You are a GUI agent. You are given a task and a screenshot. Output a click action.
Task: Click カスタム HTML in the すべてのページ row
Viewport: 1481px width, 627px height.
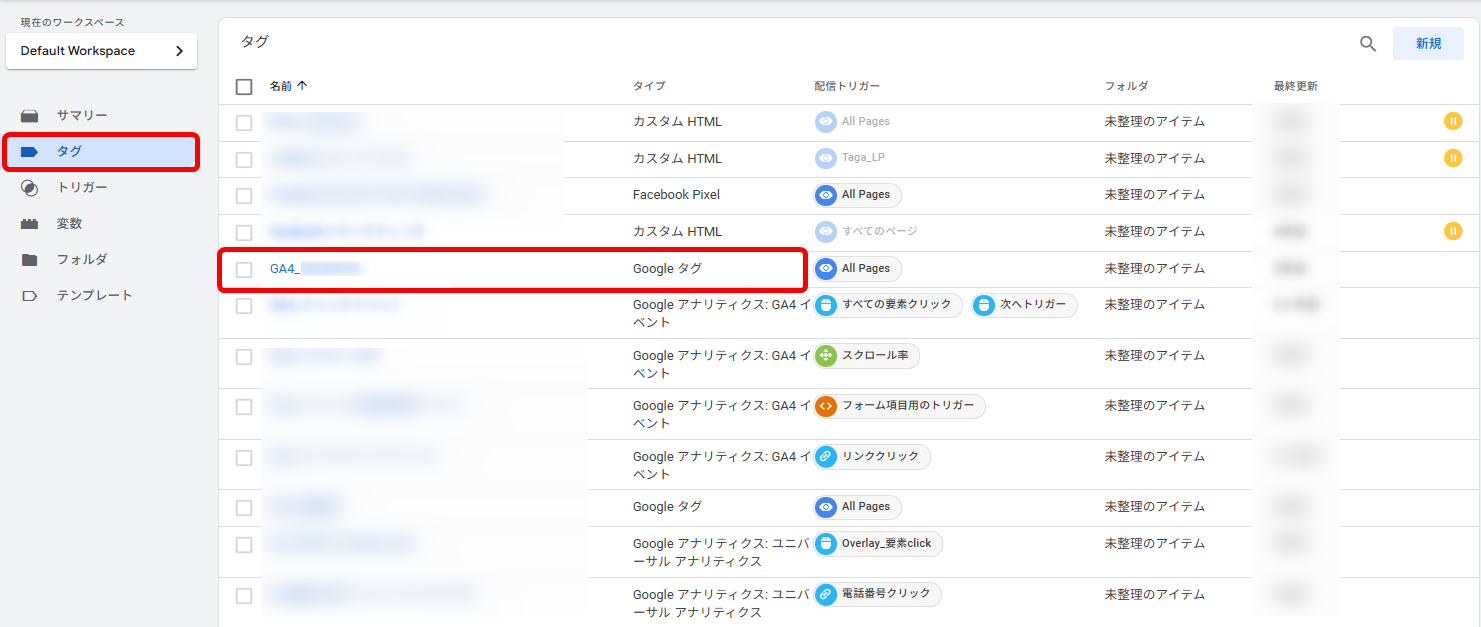677,232
